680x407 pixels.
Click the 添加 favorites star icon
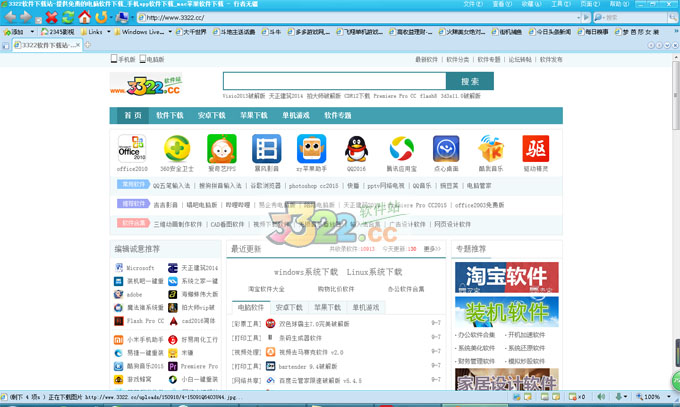[x=7, y=32]
